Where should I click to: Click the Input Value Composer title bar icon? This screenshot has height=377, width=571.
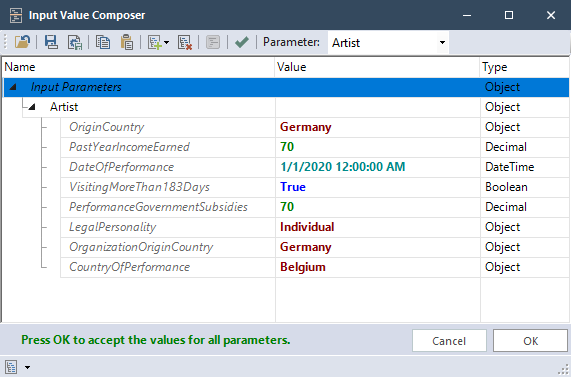click(16, 15)
